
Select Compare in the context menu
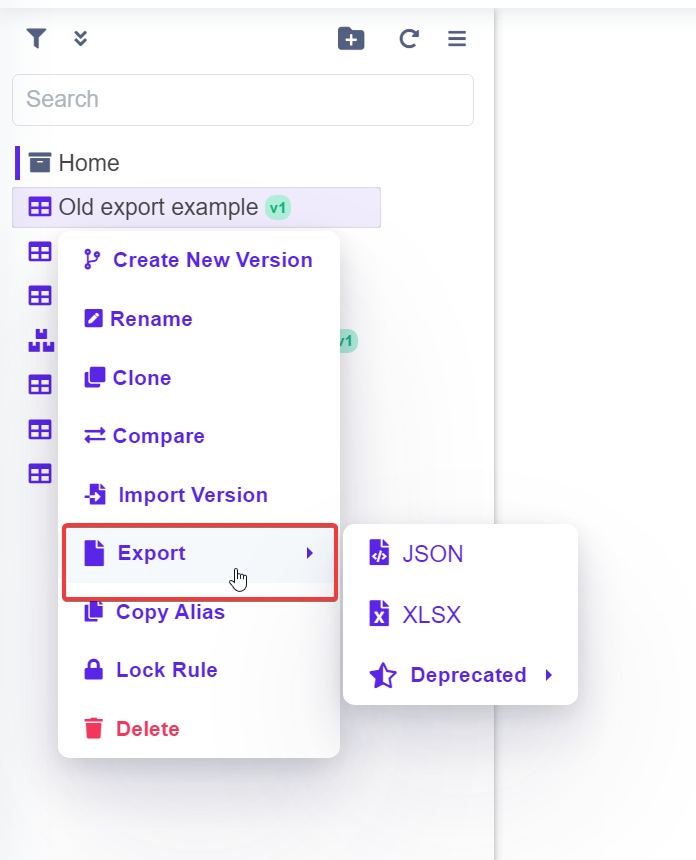[x=158, y=436]
